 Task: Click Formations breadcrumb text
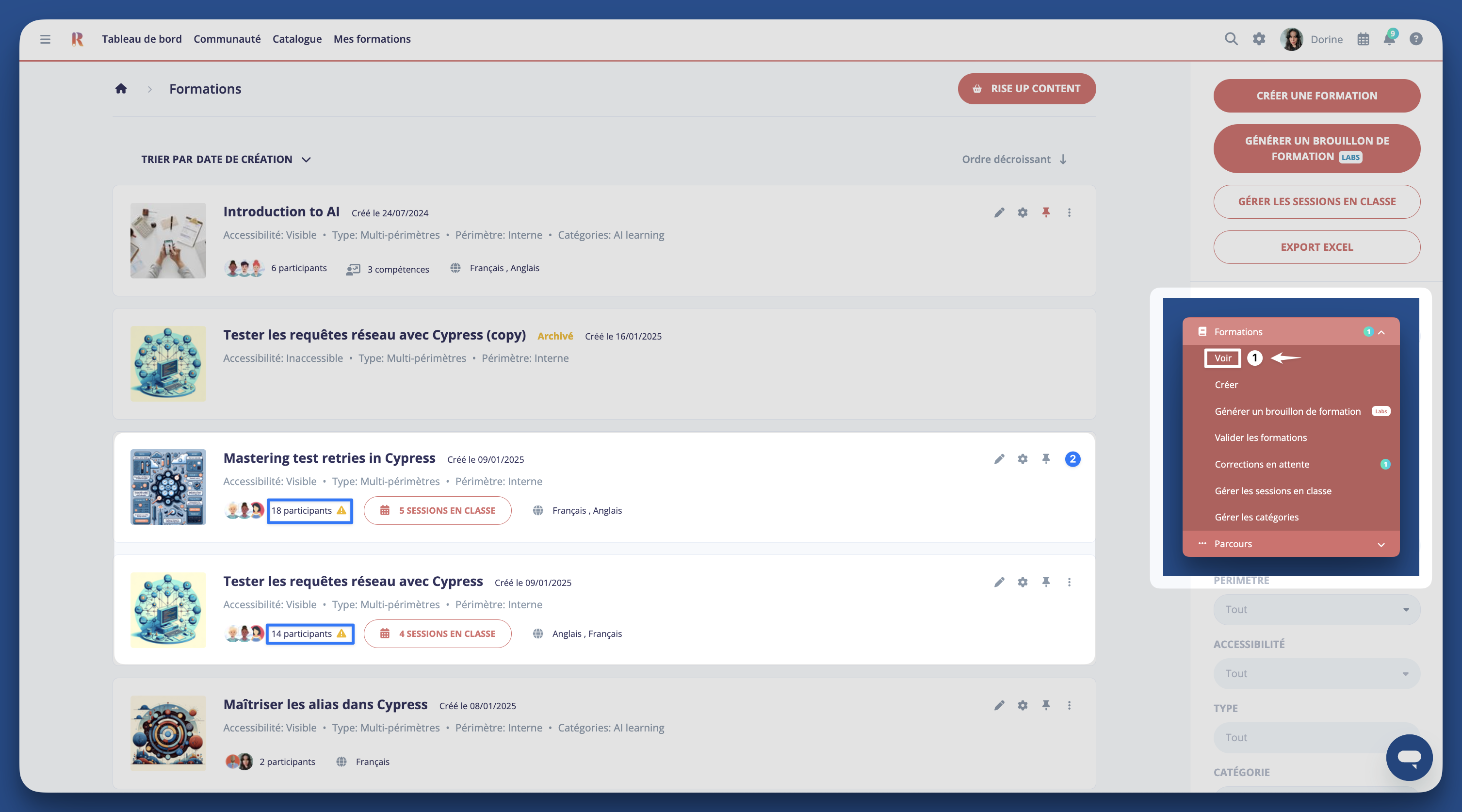pyautogui.click(x=205, y=89)
